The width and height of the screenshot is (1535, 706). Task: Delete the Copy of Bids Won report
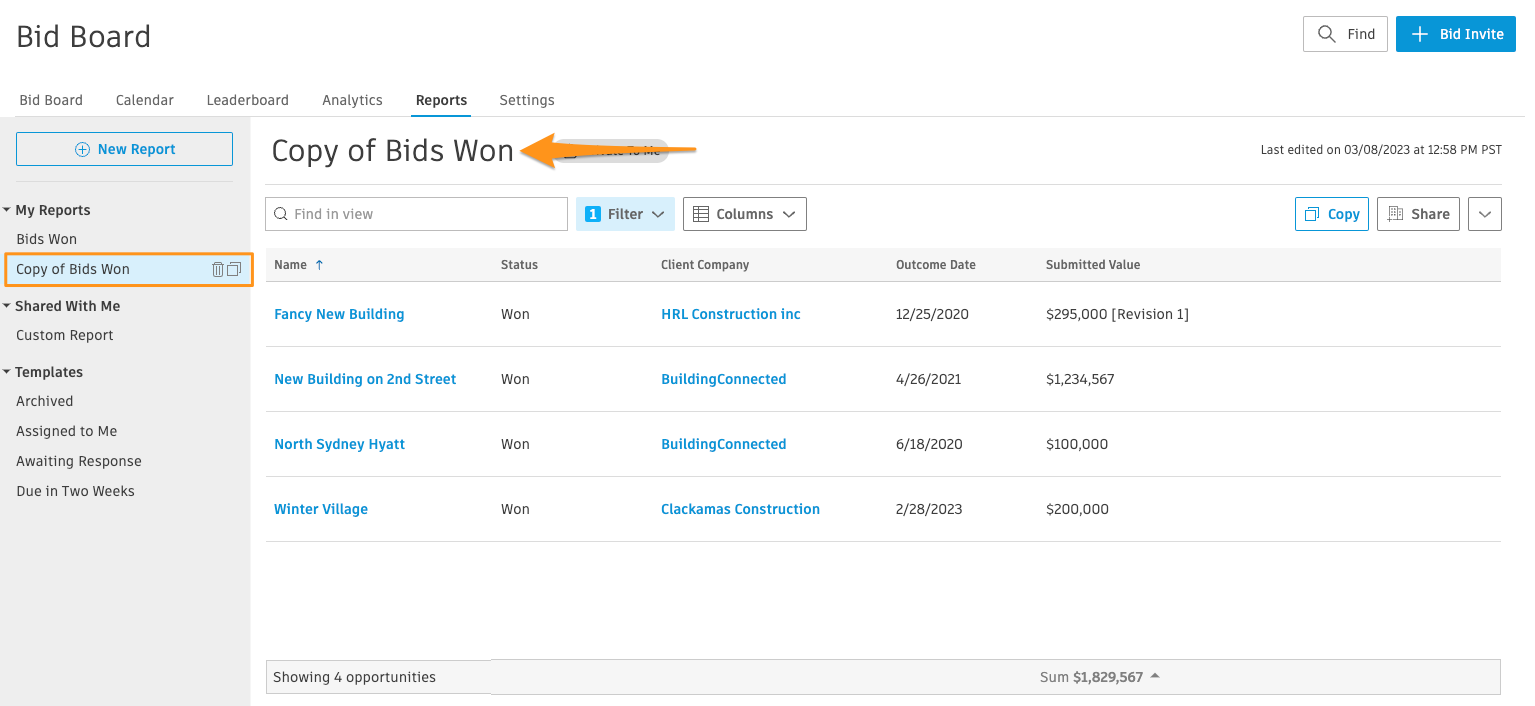click(218, 269)
